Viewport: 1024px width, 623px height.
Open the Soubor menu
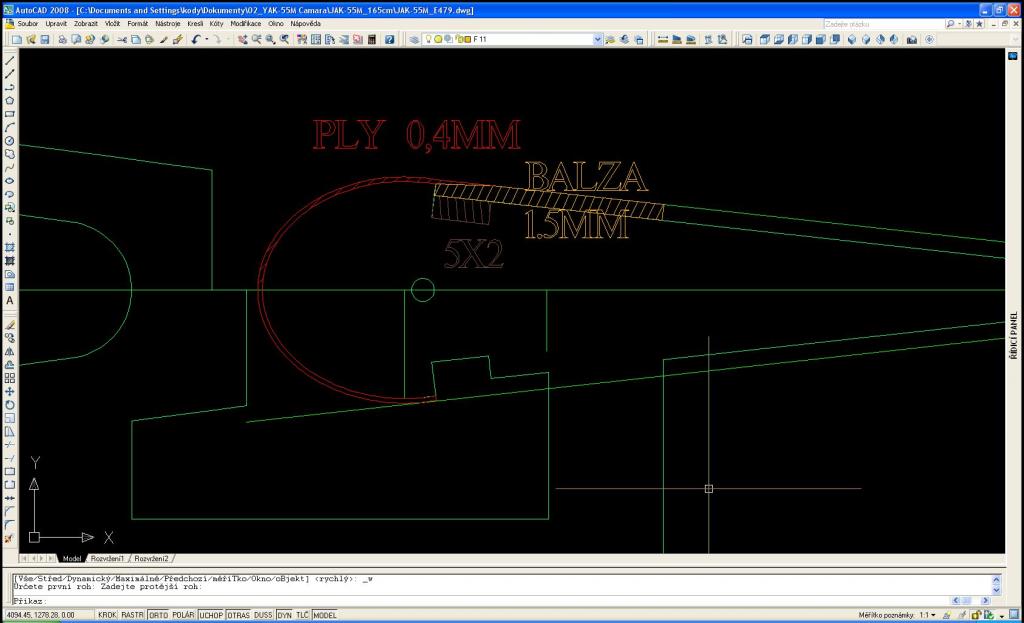pos(27,23)
